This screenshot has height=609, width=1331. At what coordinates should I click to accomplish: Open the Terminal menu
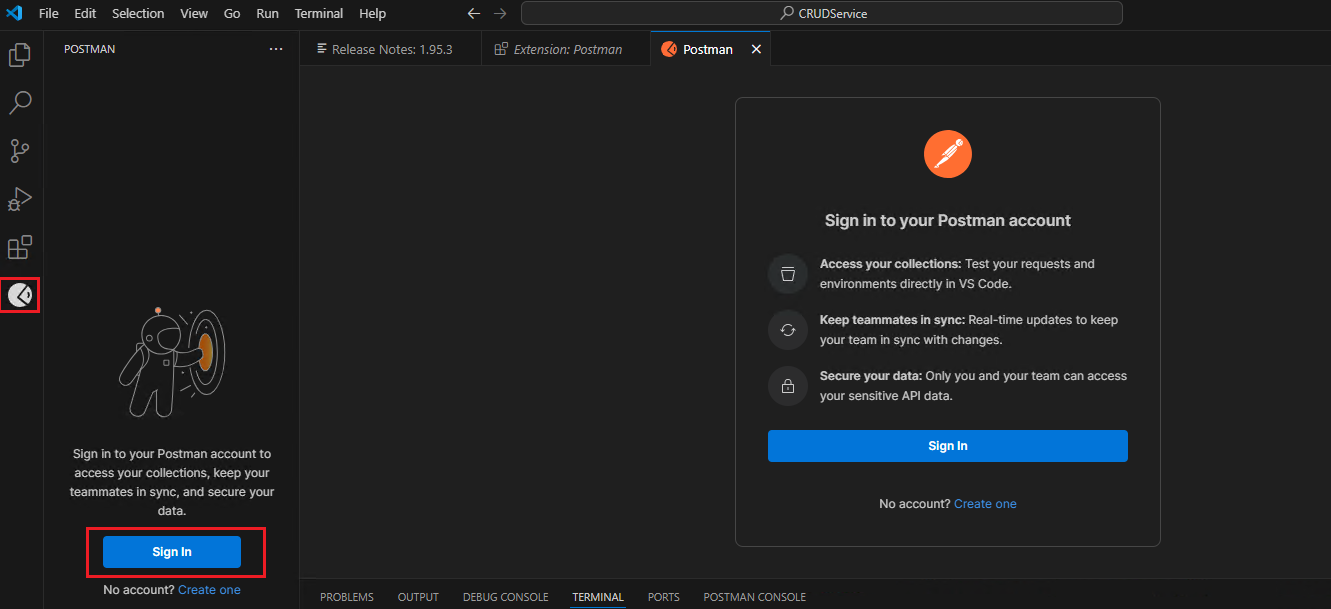tap(319, 13)
